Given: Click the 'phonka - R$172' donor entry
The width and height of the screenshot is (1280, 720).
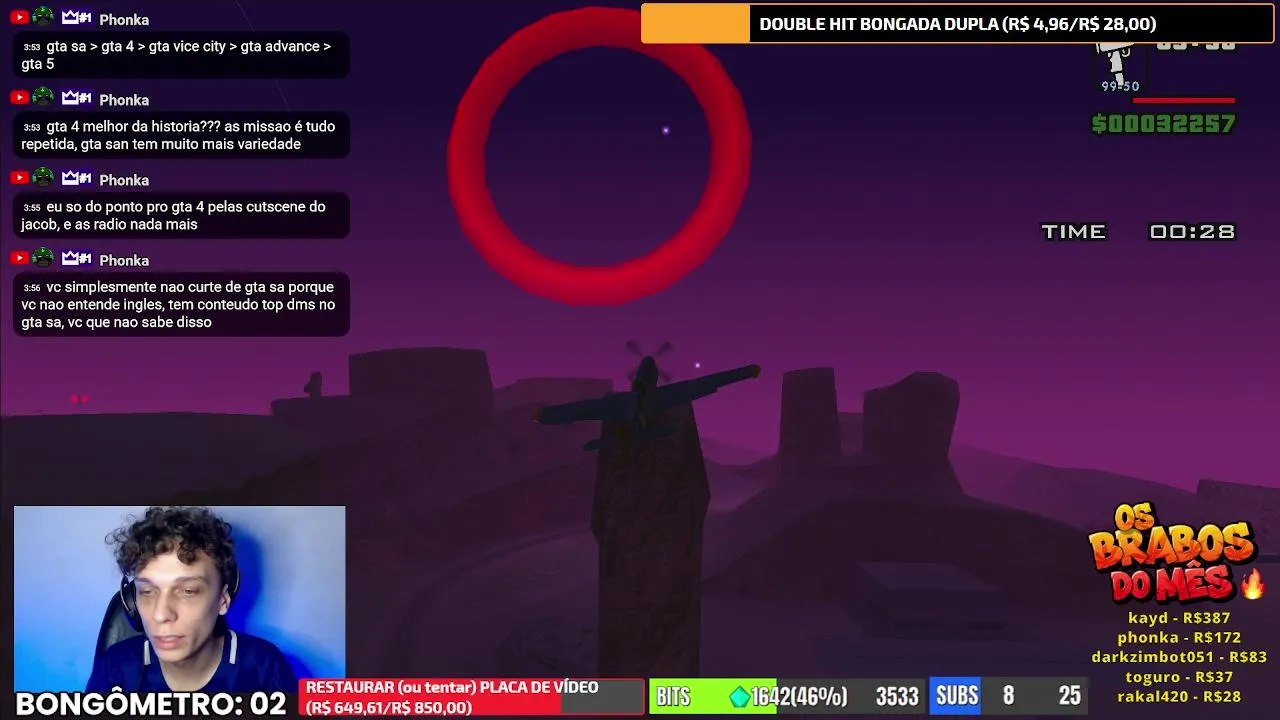Looking at the screenshot, I should coord(1179,637).
